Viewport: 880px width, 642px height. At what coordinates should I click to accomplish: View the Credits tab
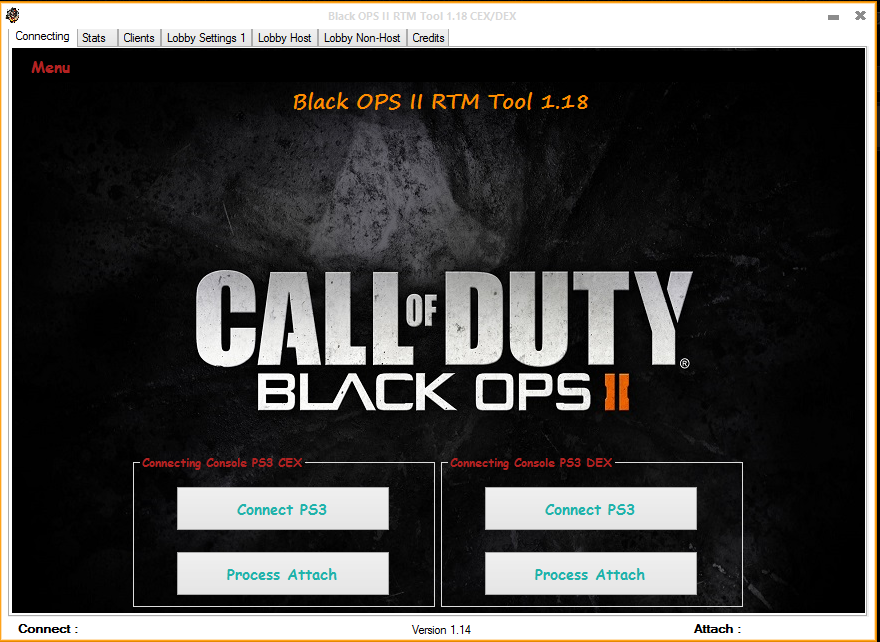pyautogui.click(x=428, y=38)
